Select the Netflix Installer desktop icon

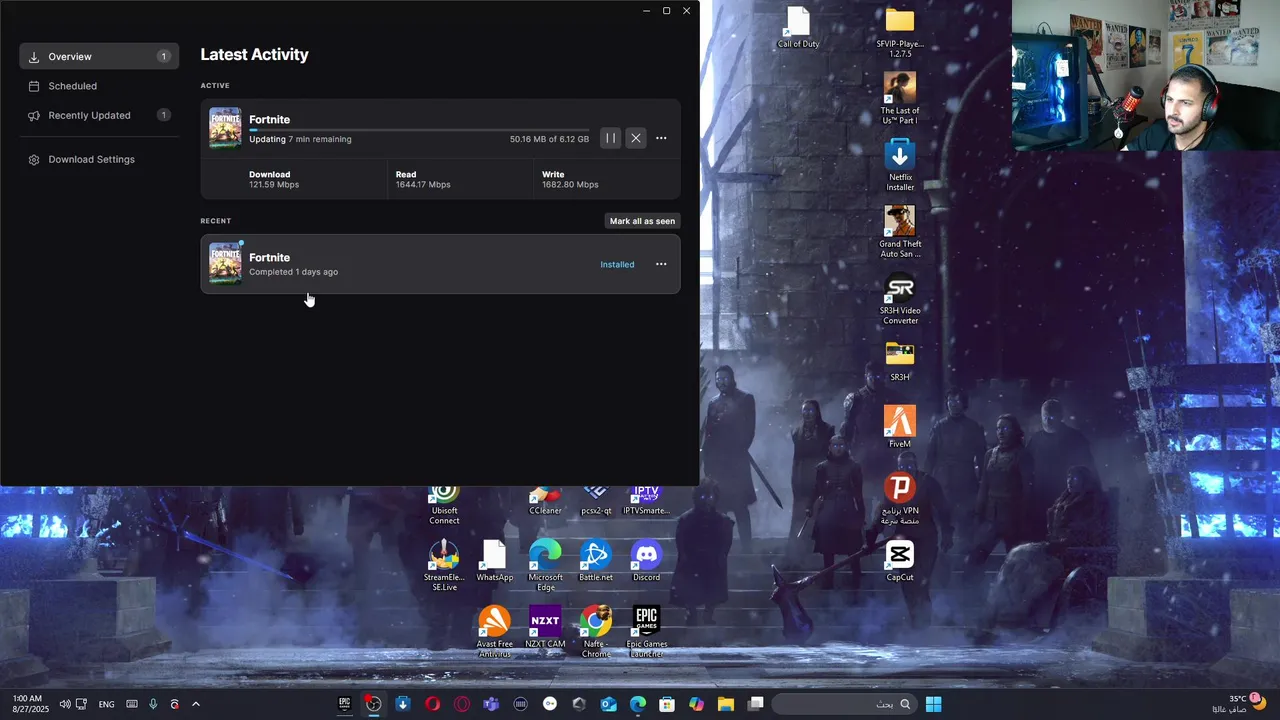[x=900, y=166]
